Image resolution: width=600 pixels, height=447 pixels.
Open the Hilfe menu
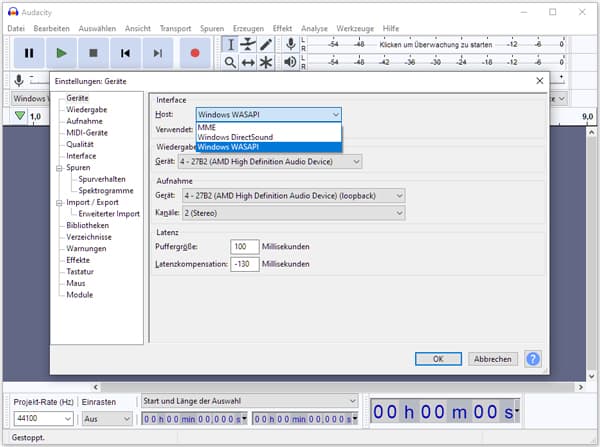point(391,29)
